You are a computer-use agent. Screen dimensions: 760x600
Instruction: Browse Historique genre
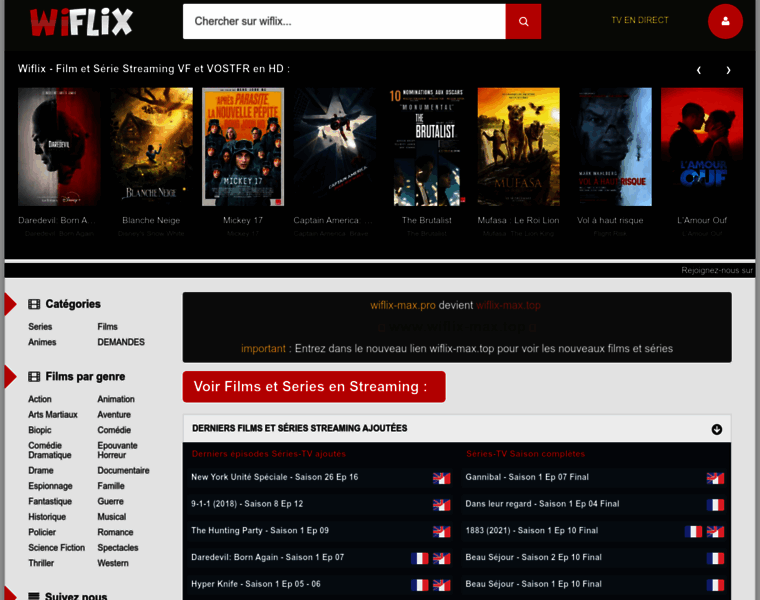tap(47, 517)
